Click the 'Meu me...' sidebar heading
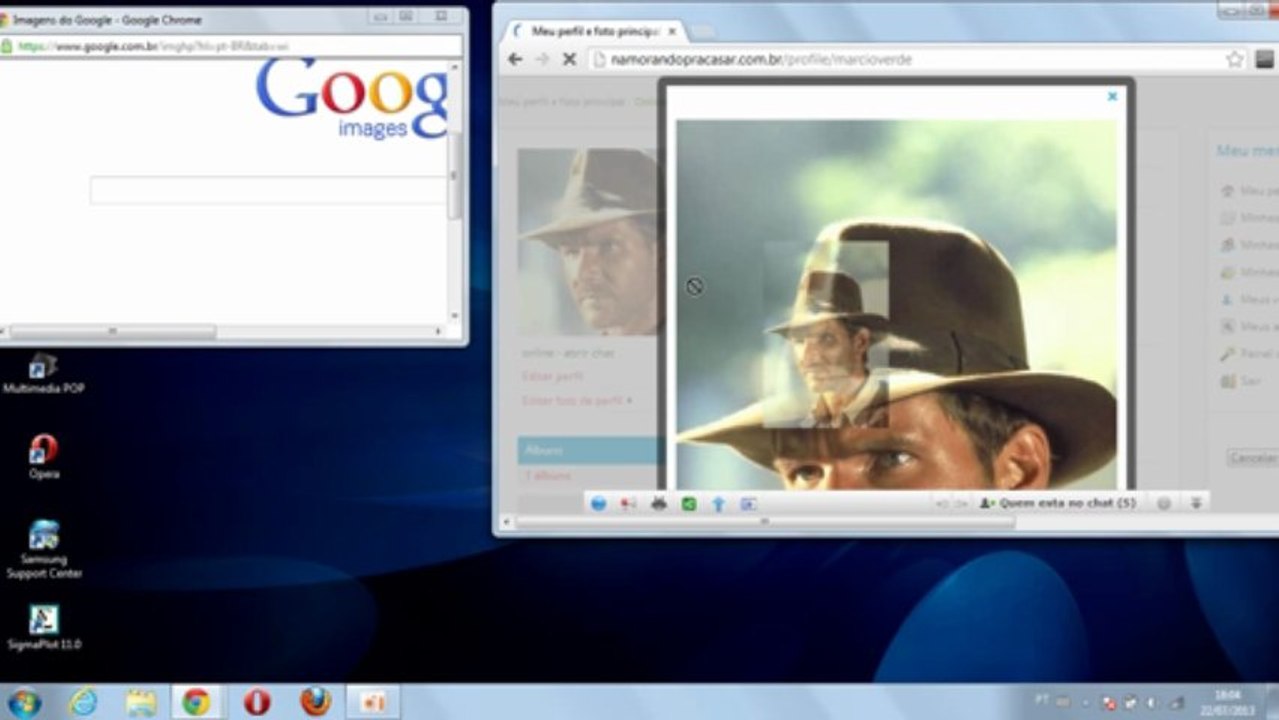Screen dimensions: 1279x720 click(x=1247, y=151)
